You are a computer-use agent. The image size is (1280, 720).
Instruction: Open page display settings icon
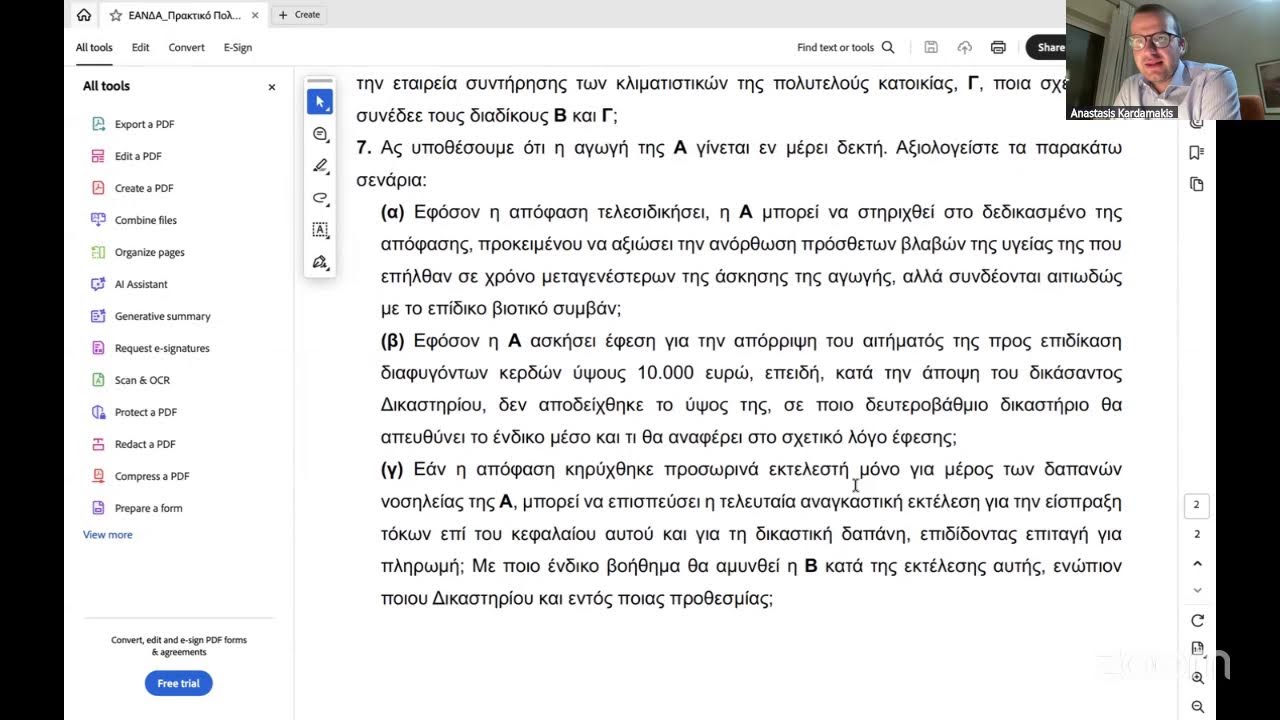pyautogui.click(x=1197, y=649)
